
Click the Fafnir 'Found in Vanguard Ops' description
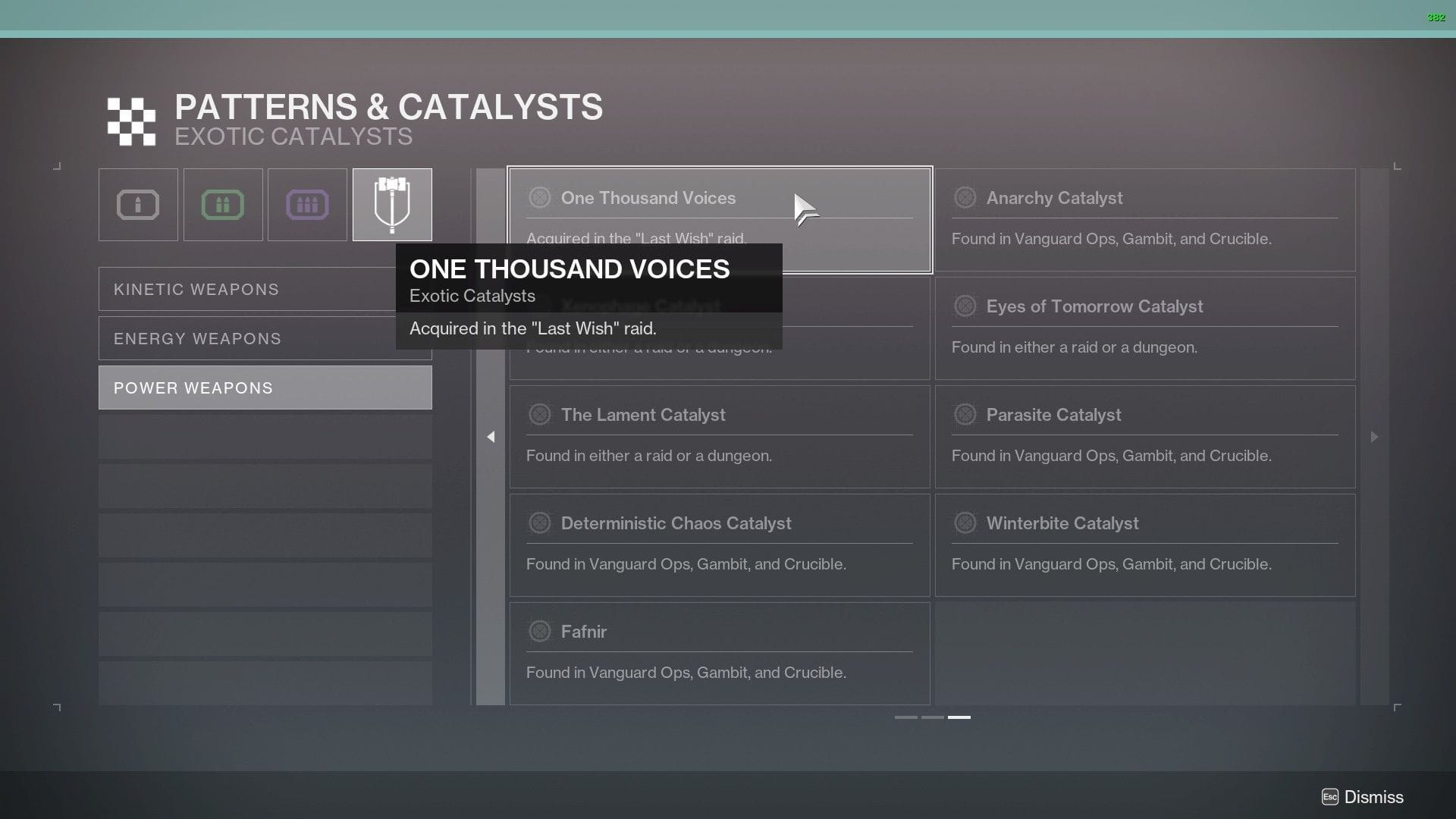[x=686, y=673]
